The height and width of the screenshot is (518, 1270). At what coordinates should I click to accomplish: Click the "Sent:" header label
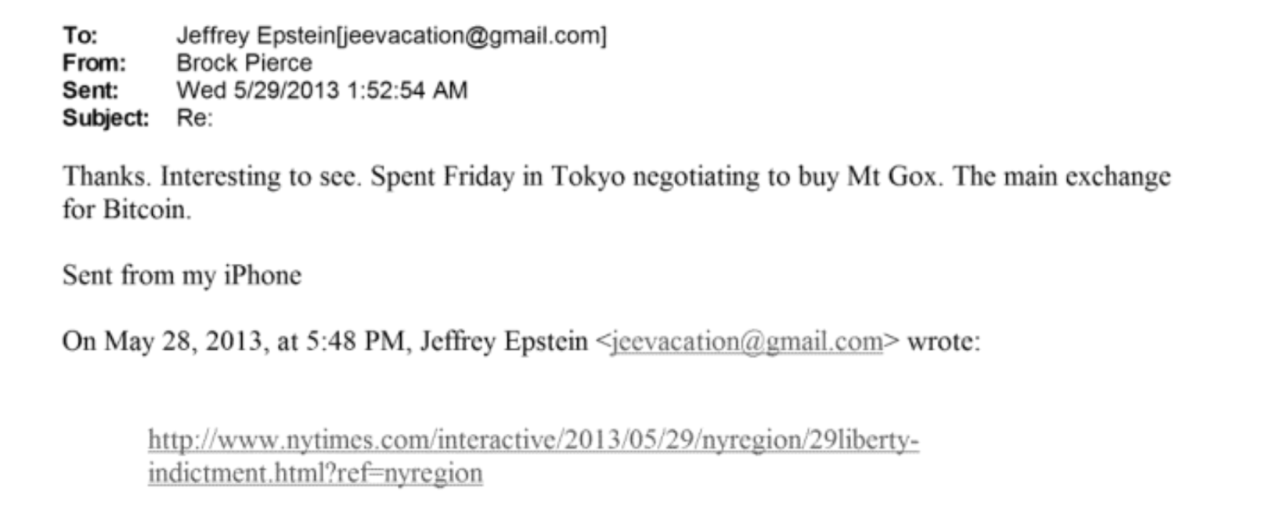coord(91,90)
